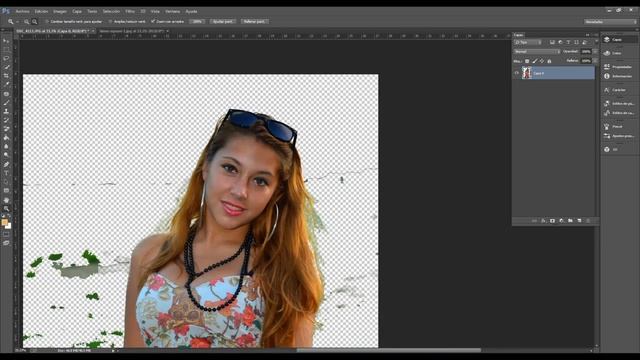
Task: Select the History Brush tool
Action: [x=6, y=120]
